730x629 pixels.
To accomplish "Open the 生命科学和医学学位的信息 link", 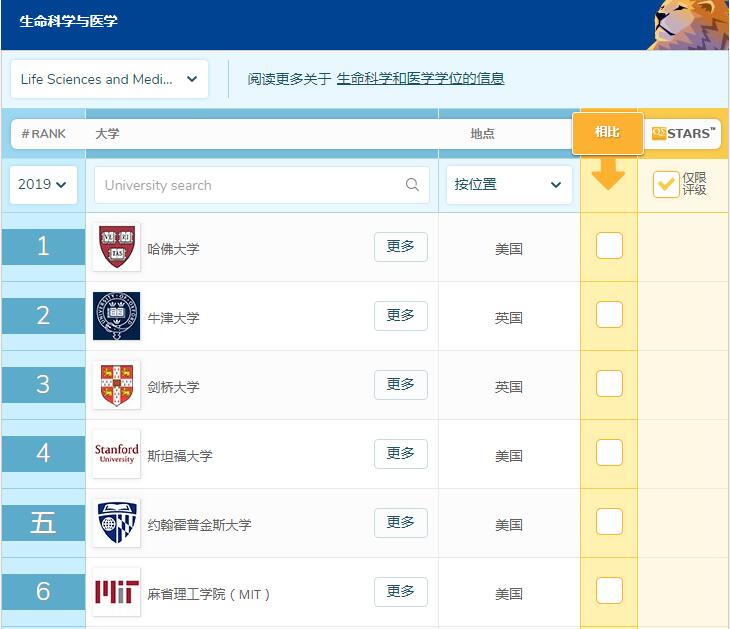I will (420, 79).
